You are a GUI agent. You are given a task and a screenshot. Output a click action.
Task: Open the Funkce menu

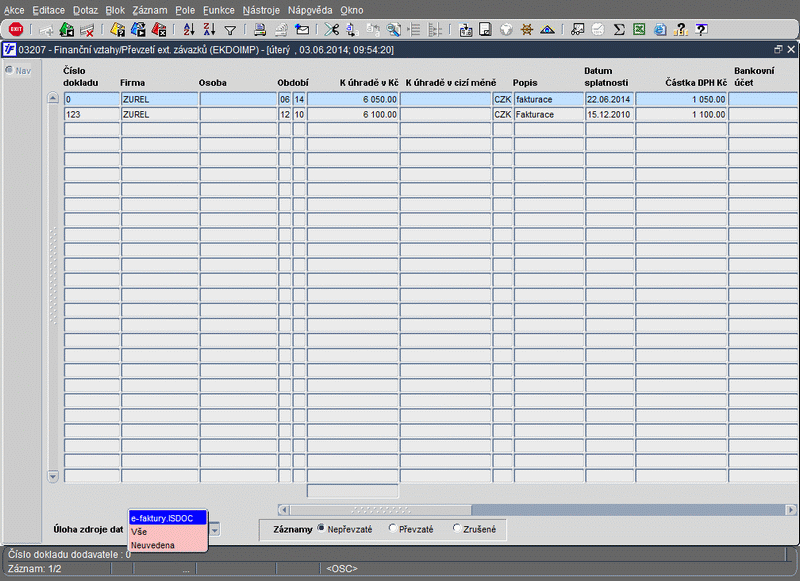[x=219, y=10]
